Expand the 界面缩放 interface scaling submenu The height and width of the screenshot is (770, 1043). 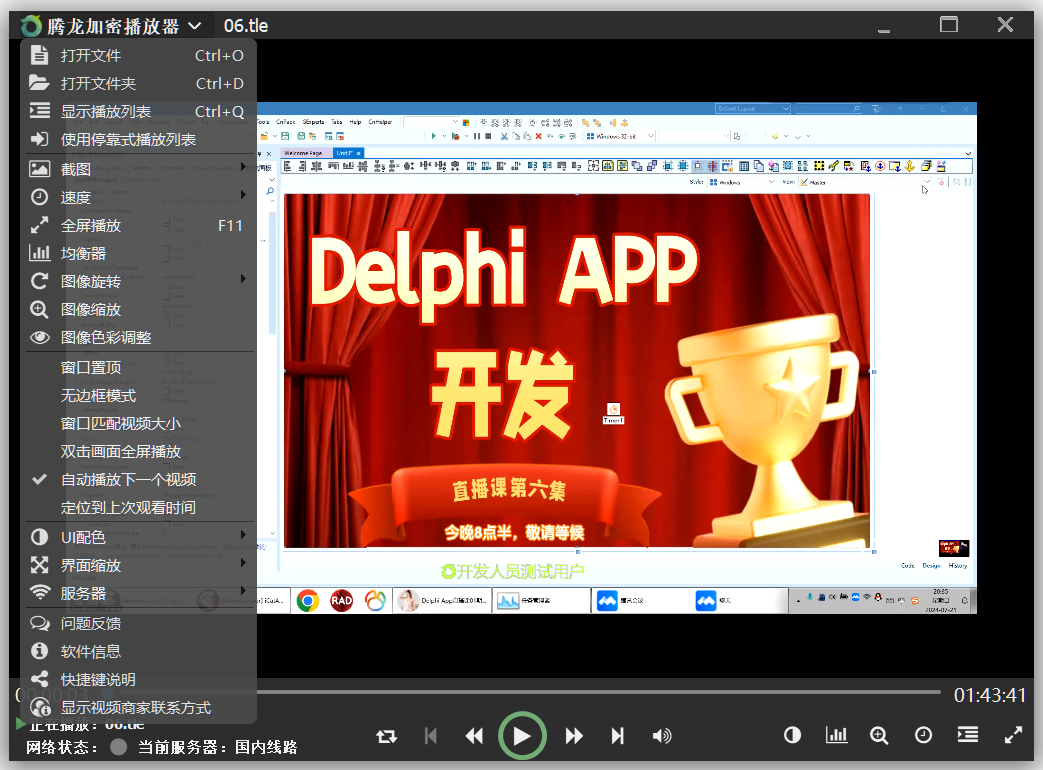click(x=138, y=565)
